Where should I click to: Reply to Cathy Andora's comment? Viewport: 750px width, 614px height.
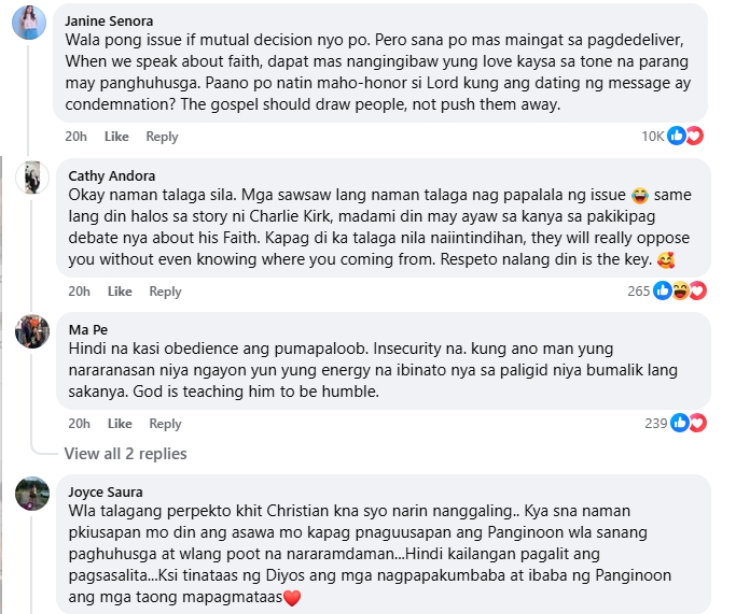click(165, 291)
